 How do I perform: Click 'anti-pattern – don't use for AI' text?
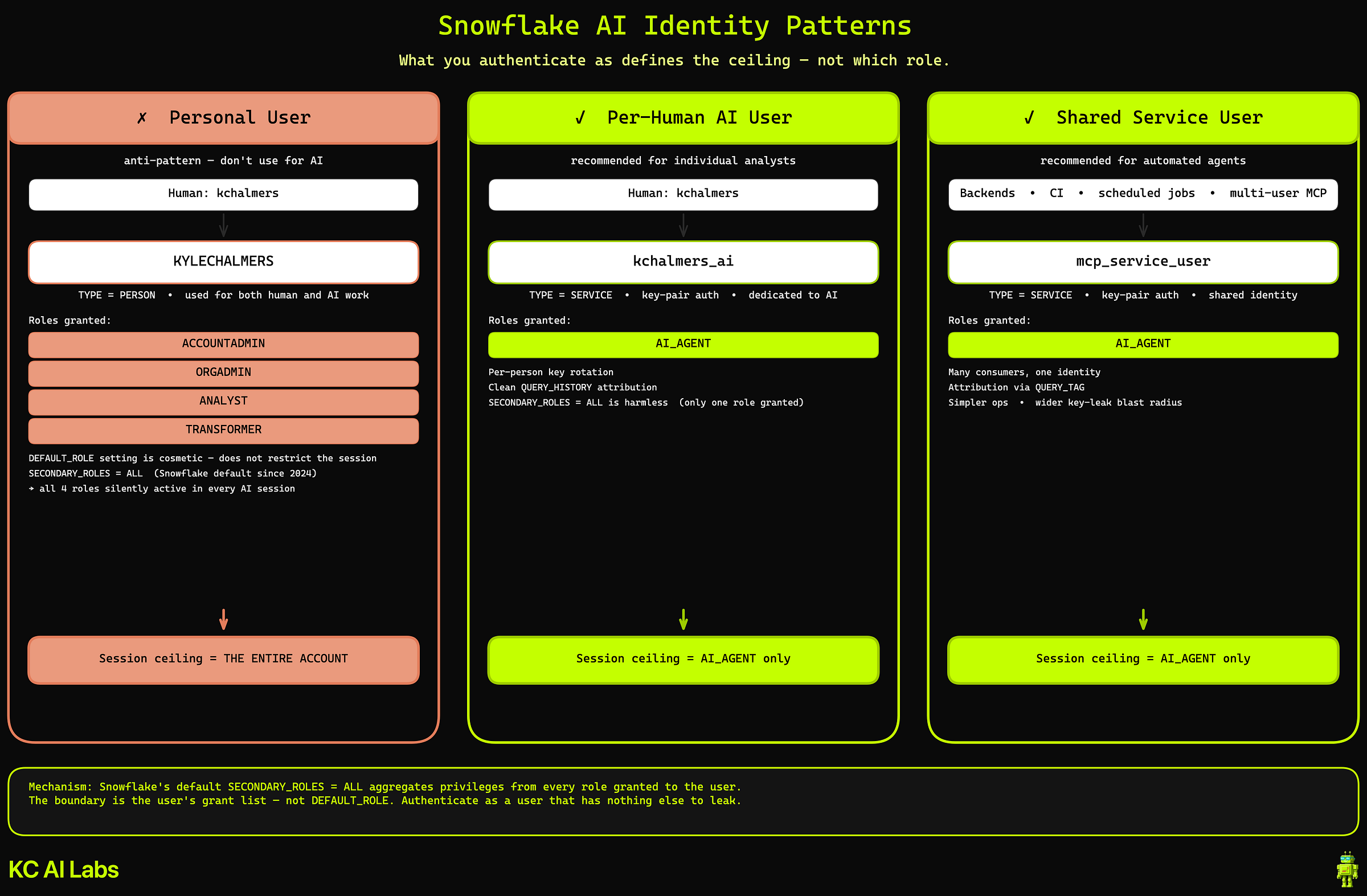(223, 161)
